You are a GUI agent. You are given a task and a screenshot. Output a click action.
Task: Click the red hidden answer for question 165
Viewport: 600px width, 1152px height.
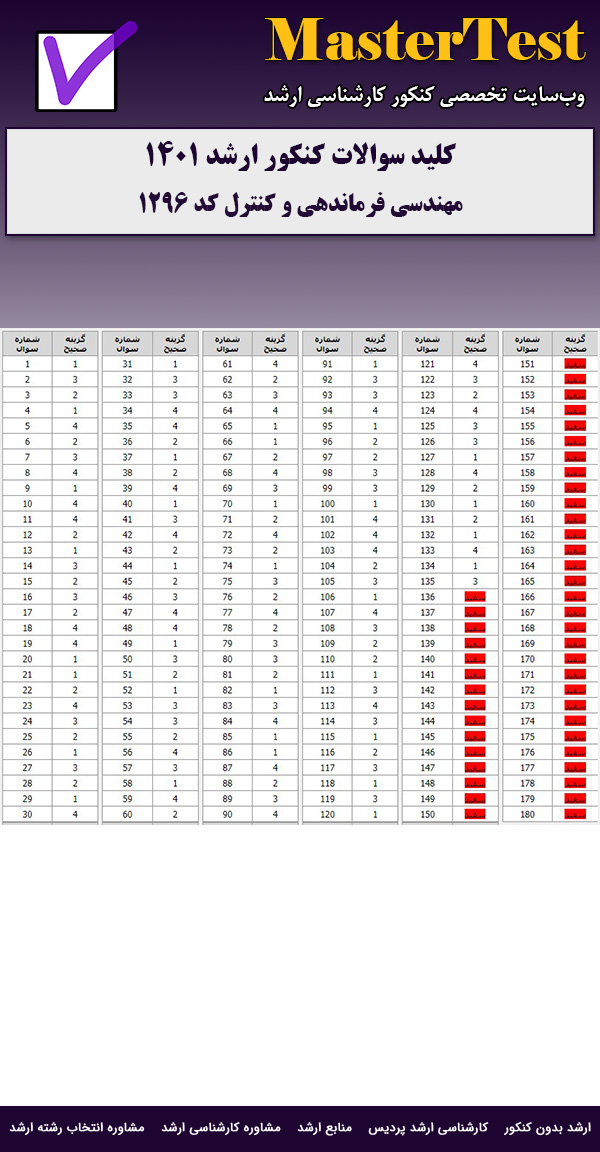(x=574, y=581)
